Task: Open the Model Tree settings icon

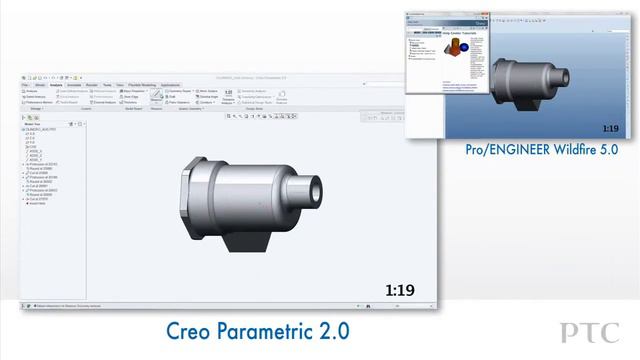Action: pyautogui.click(x=71, y=124)
